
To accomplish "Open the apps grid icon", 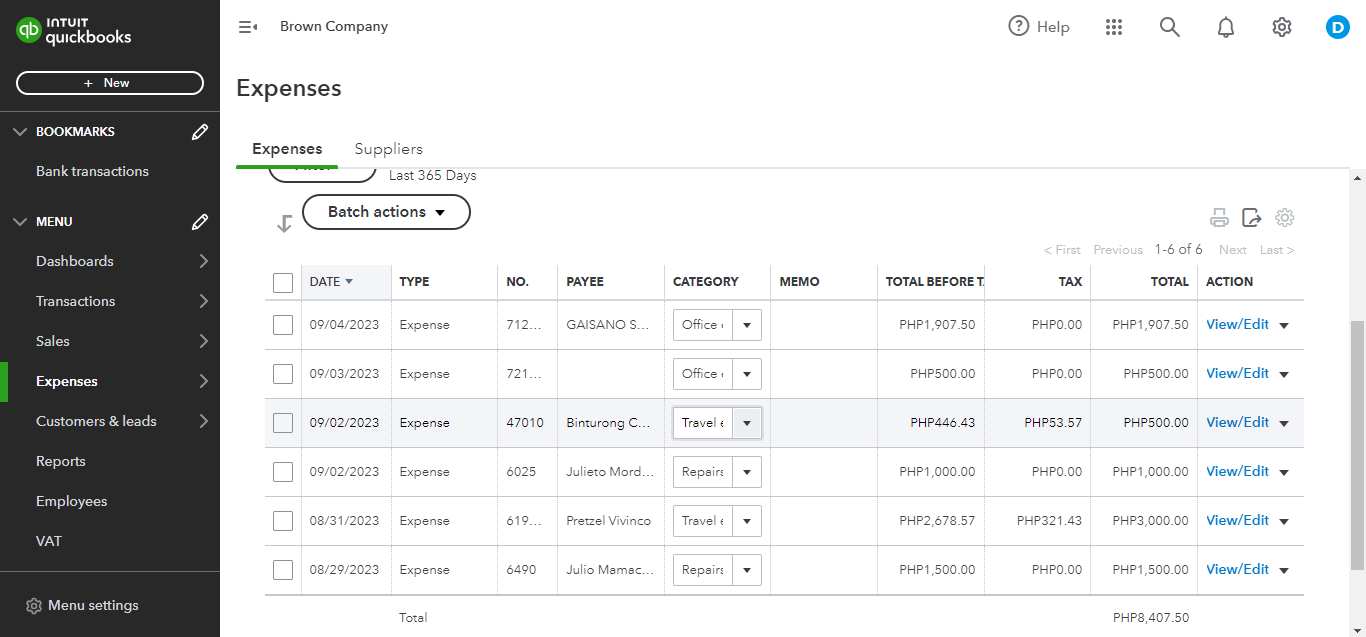I will point(1114,27).
